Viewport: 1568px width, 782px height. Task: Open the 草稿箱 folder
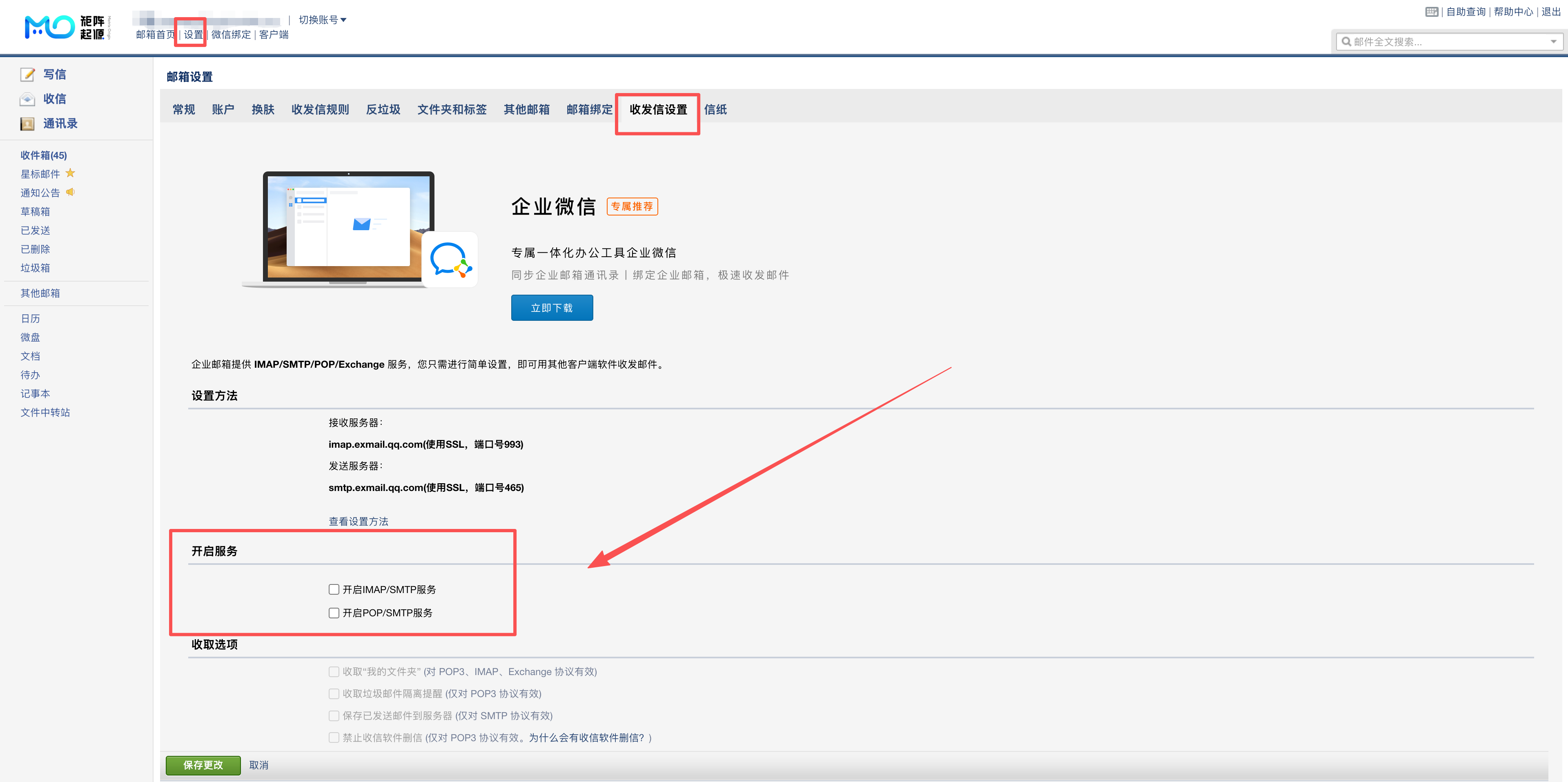35,212
